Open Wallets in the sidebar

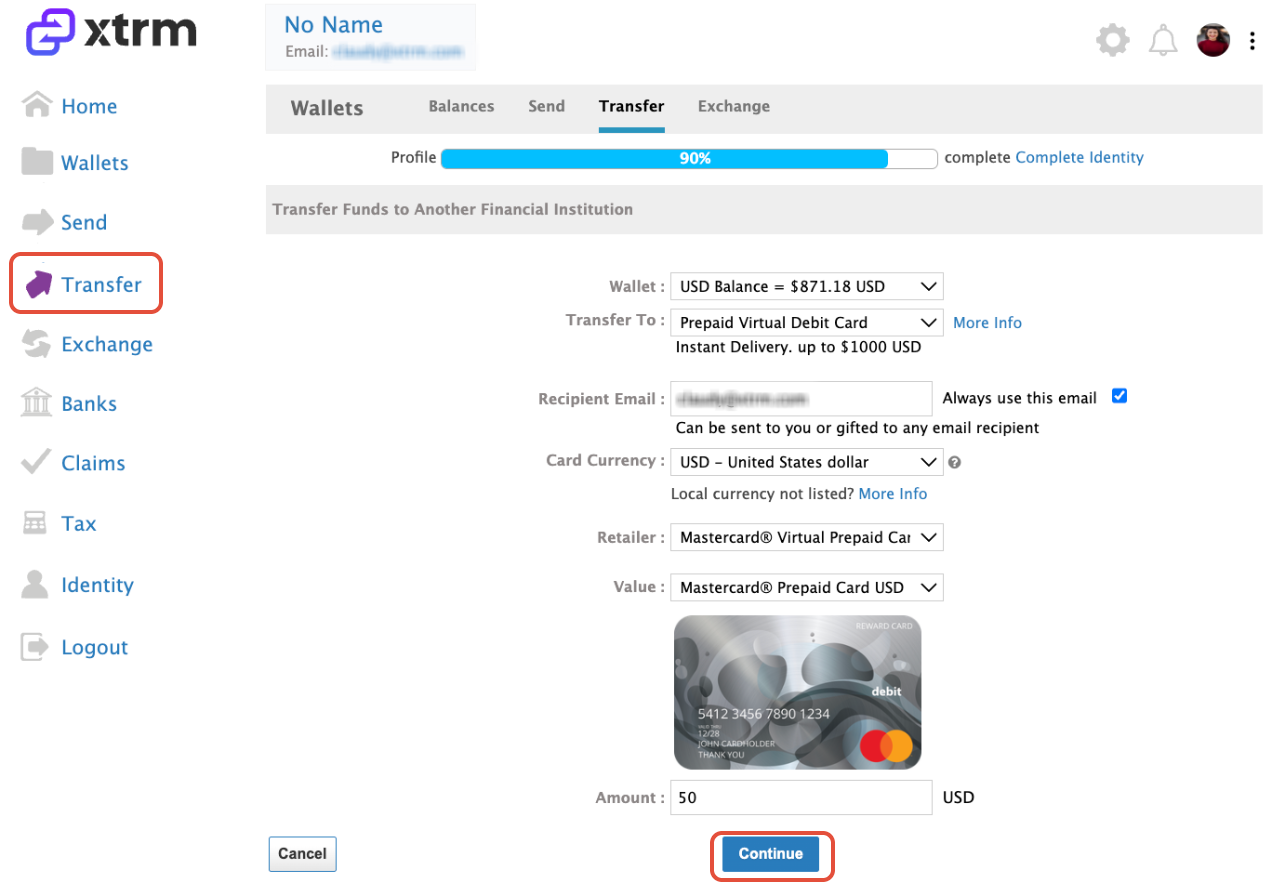[x=95, y=163]
